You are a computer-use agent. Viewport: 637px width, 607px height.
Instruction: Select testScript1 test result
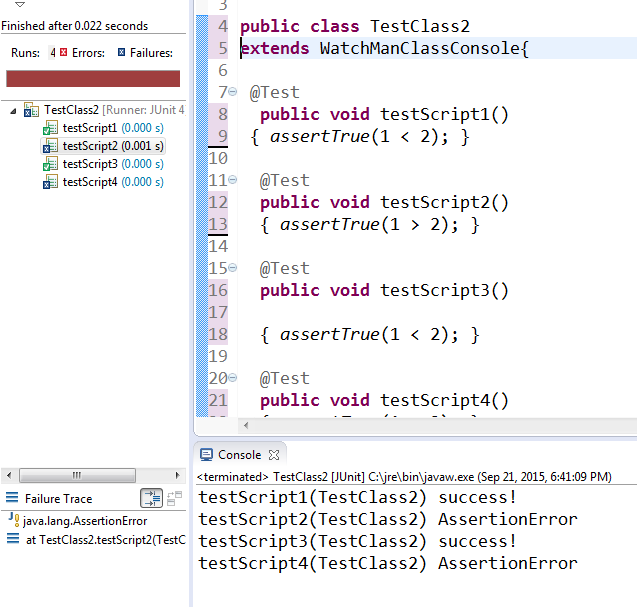pos(113,128)
